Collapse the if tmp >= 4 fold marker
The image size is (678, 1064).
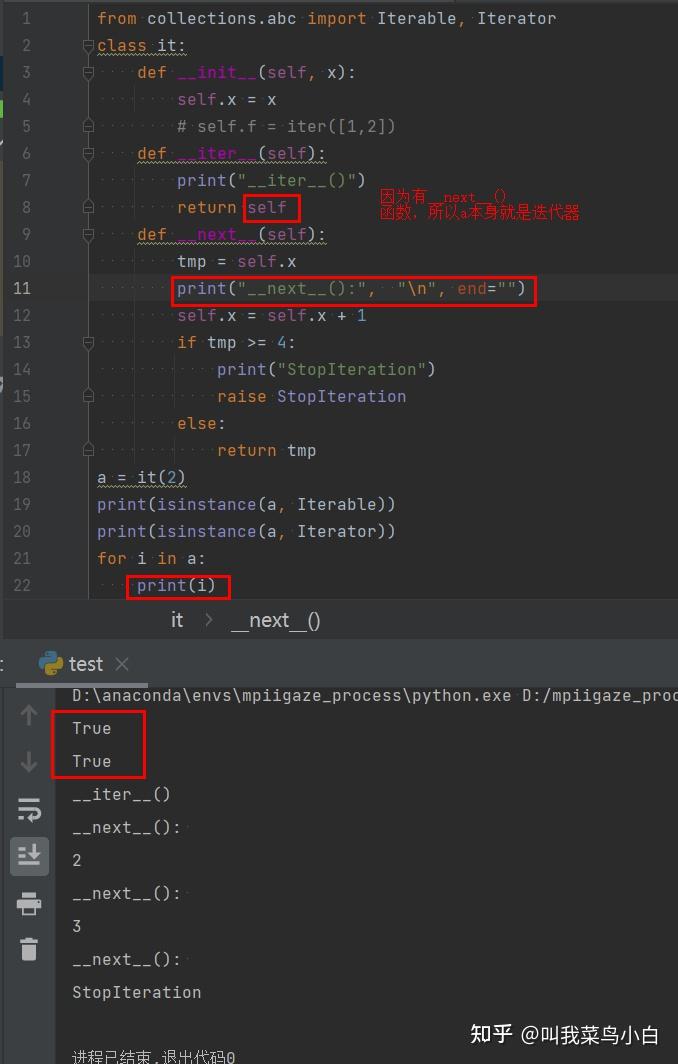pyautogui.click(x=88, y=343)
